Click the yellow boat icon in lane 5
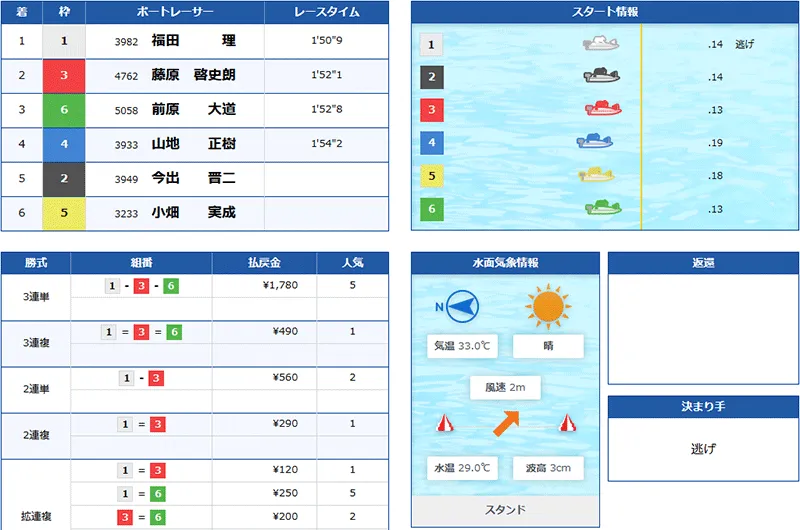 click(600, 175)
